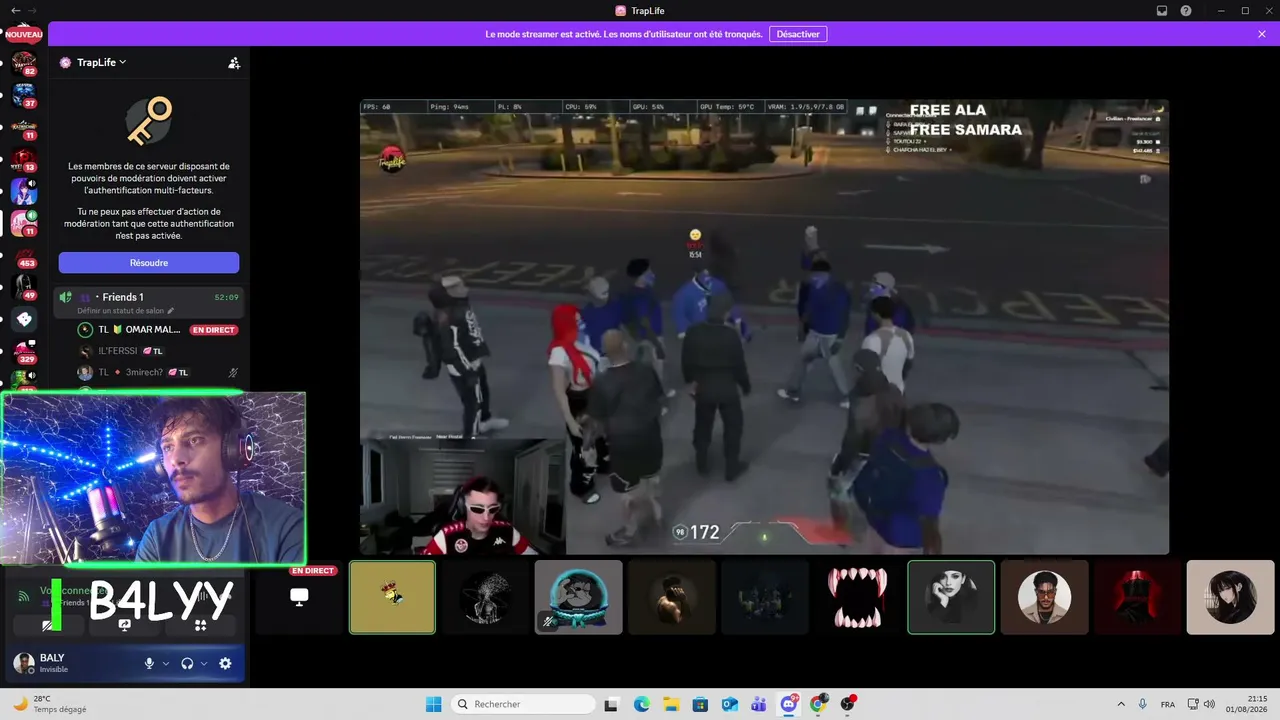
Task: Edit the voice channel status pencil icon
Action: (x=170, y=311)
